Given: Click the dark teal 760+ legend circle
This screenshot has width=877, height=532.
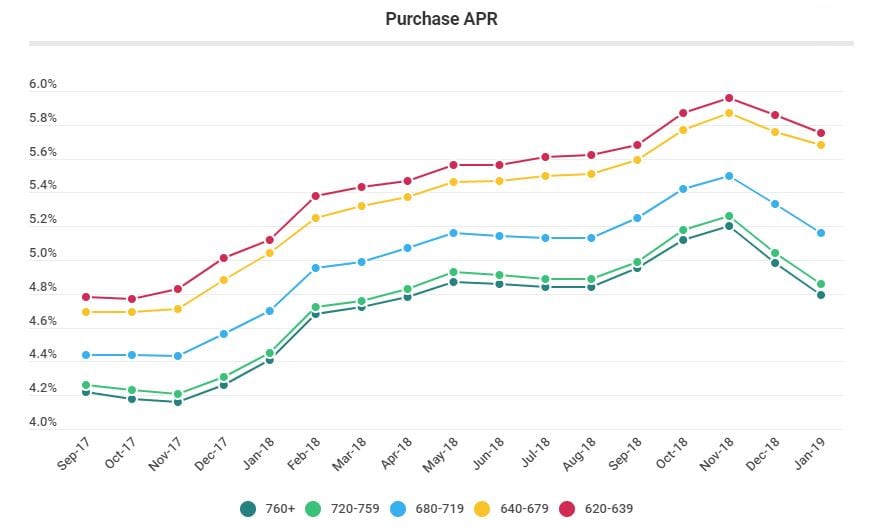Looking at the screenshot, I should click(249, 509).
